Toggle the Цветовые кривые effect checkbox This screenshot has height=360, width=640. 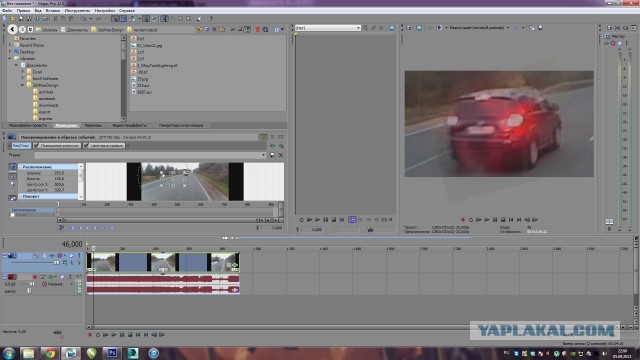click(x=86, y=145)
